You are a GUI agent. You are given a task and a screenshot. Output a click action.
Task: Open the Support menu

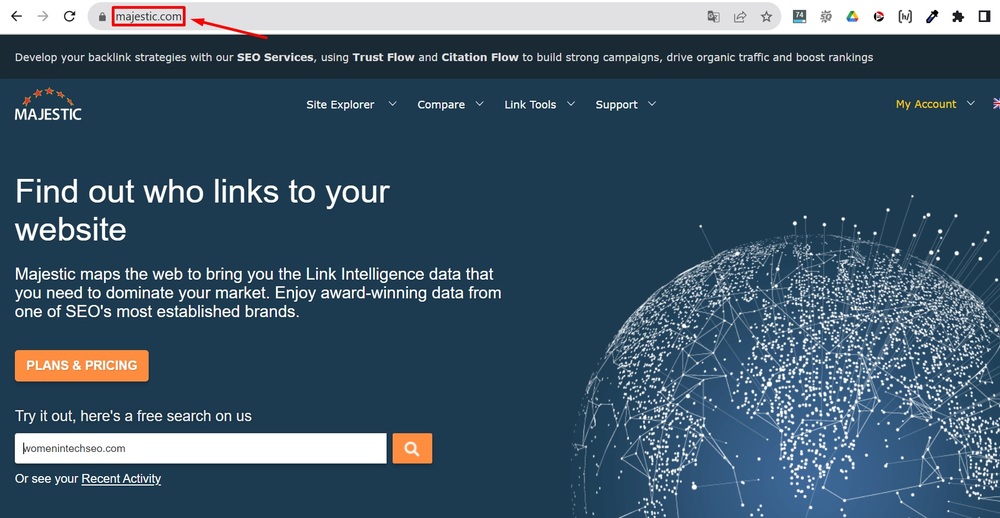pyautogui.click(x=616, y=105)
